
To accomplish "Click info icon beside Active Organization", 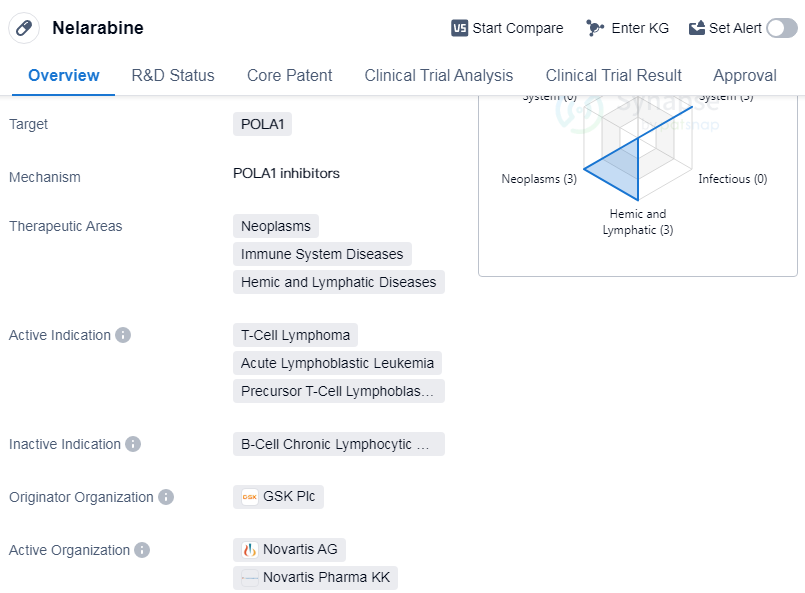I will click(x=142, y=550).
